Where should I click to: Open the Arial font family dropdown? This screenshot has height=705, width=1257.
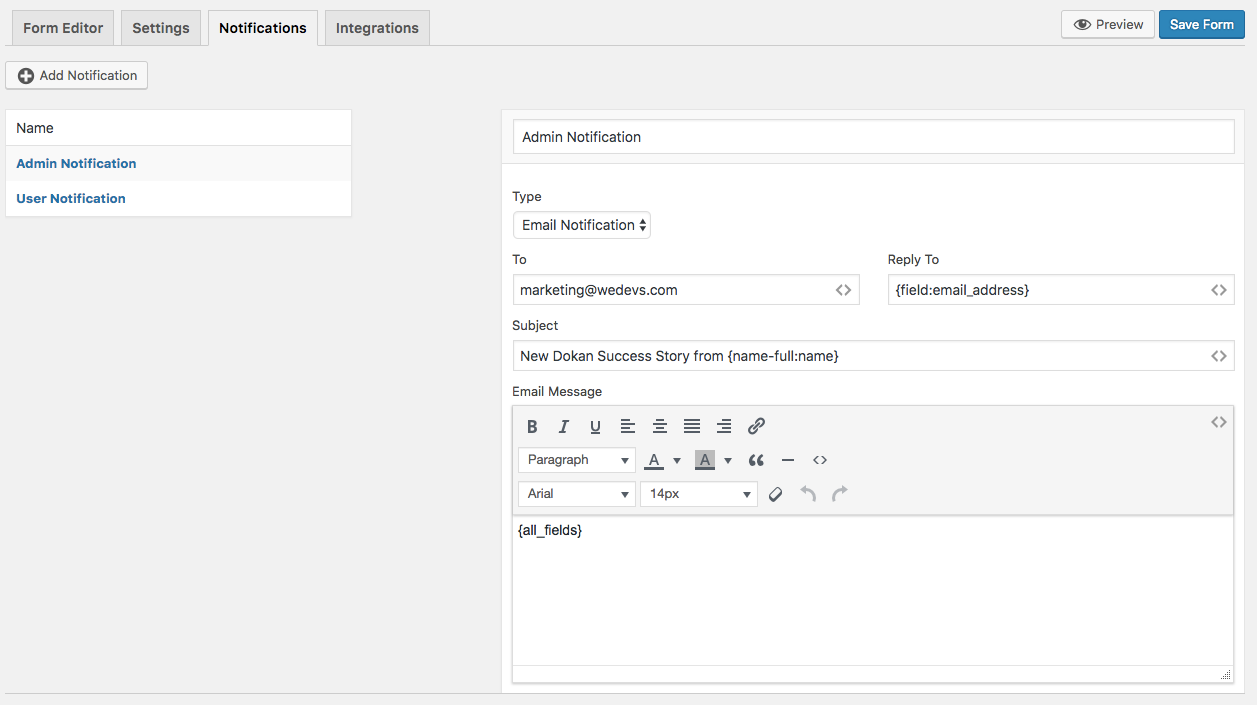pos(577,494)
